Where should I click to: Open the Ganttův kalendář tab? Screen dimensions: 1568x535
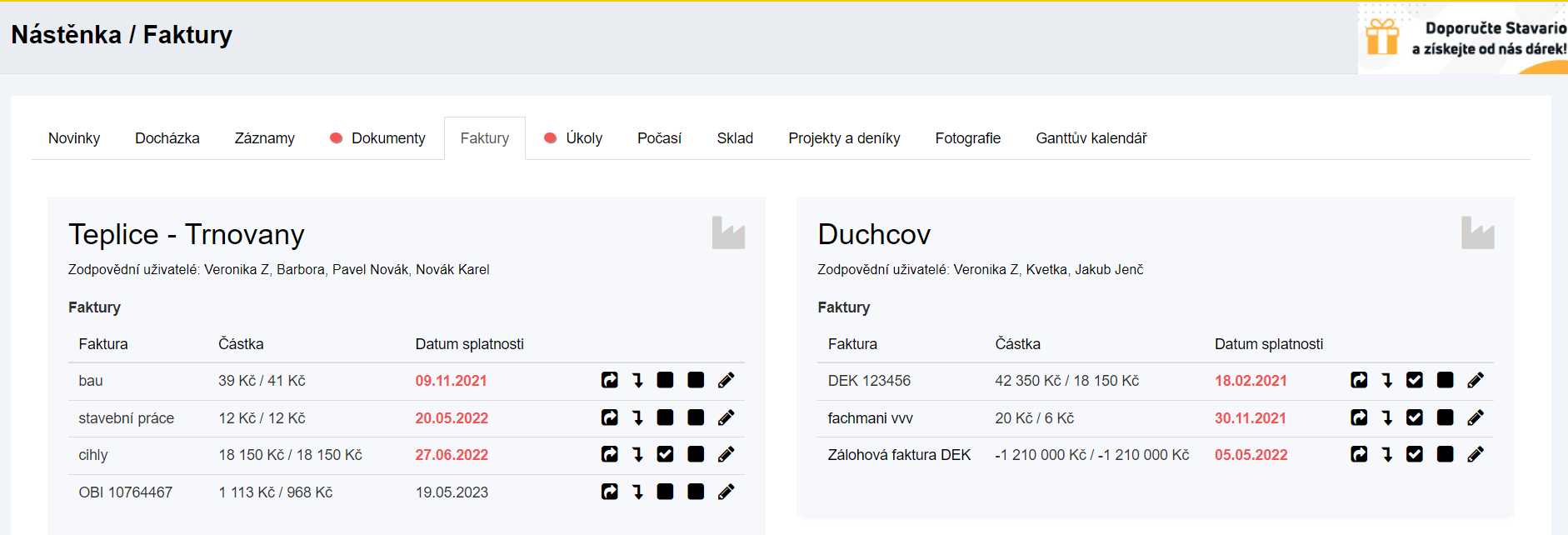(x=1091, y=138)
